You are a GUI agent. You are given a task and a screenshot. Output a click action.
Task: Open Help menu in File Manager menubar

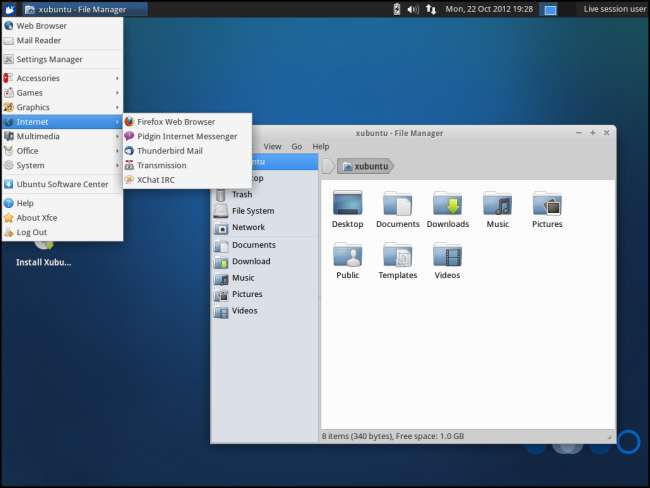pos(320,146)
